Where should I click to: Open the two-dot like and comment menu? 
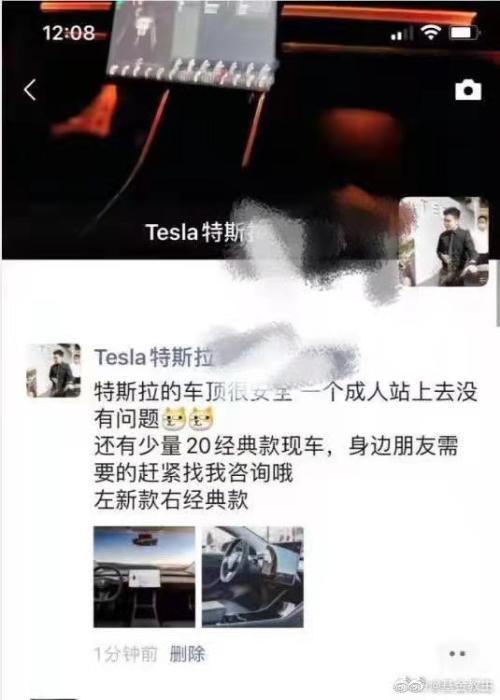458,654
